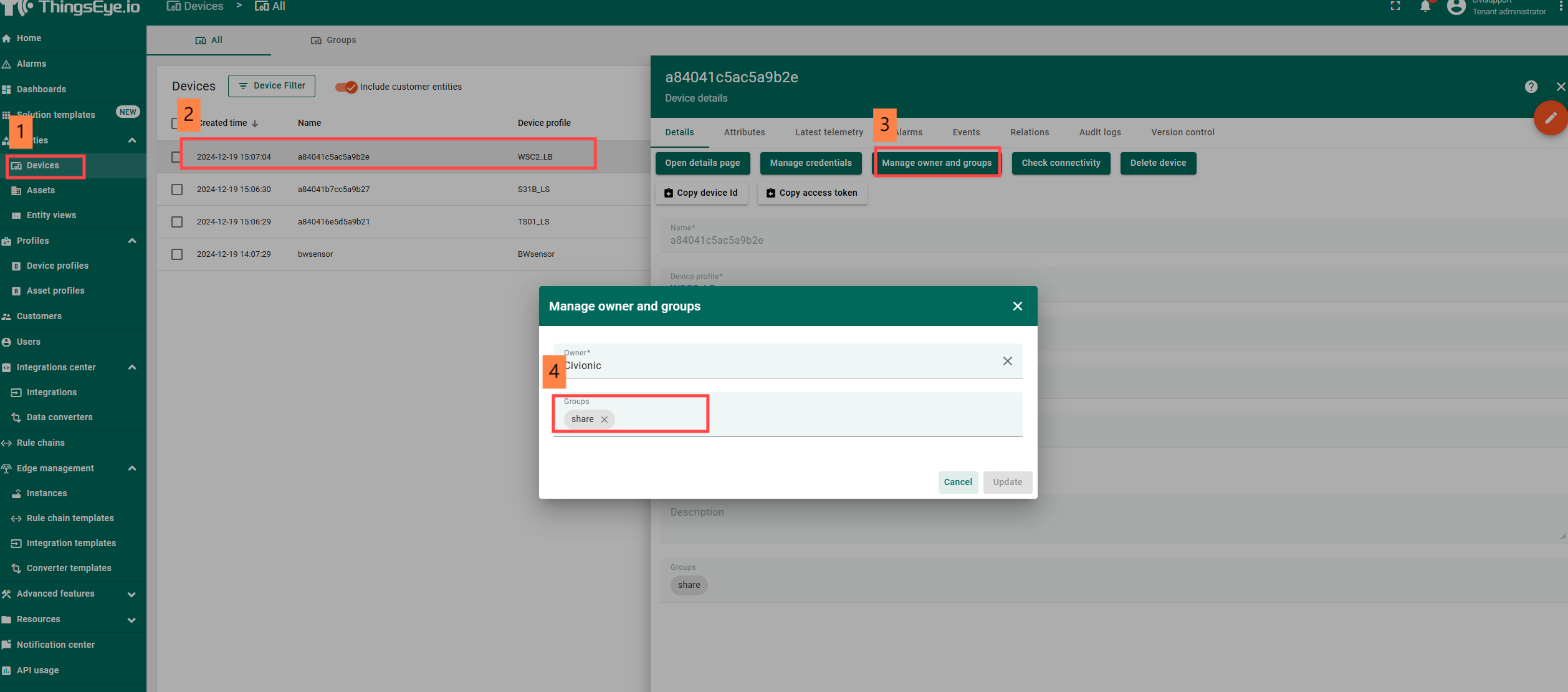1568x692 pixels.
Task: Click Cancel in the dialog
Action: (957, 482)
